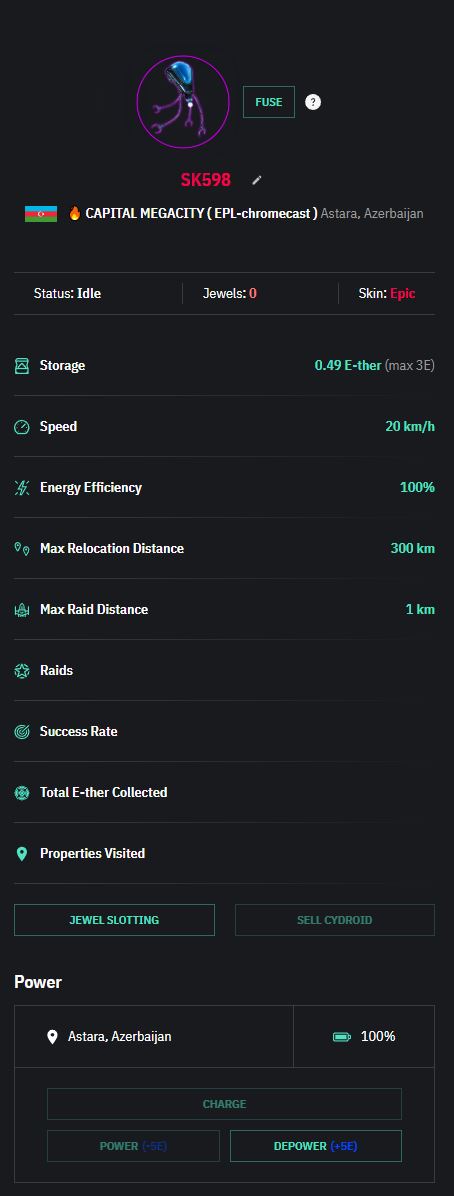The image size is (454, 1196).
Task: Click the CHARGE button
Action: click(224, 1104)
